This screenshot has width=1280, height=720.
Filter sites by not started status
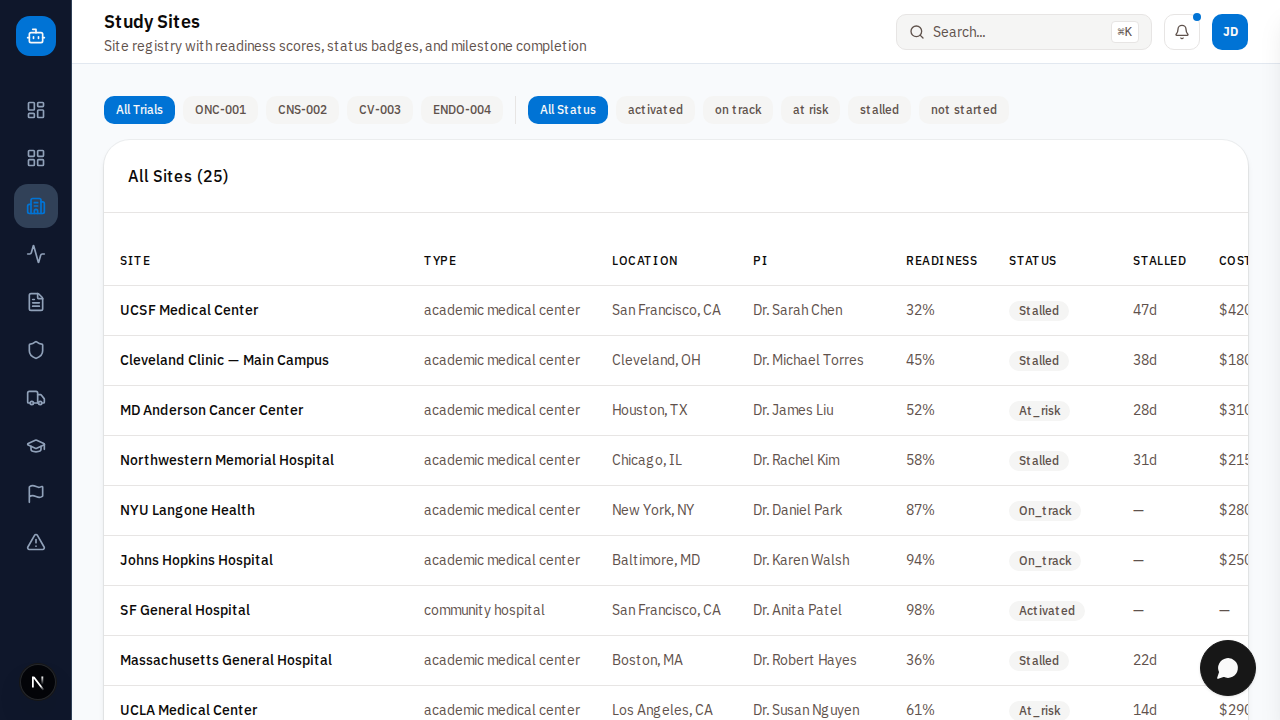point(964,110)
